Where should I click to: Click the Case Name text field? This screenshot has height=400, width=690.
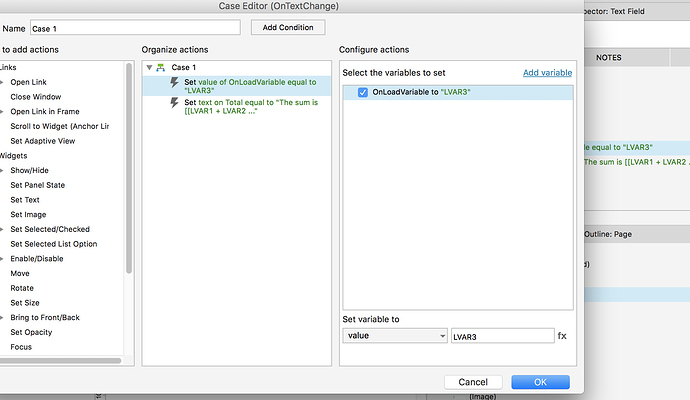click(135, 28)
